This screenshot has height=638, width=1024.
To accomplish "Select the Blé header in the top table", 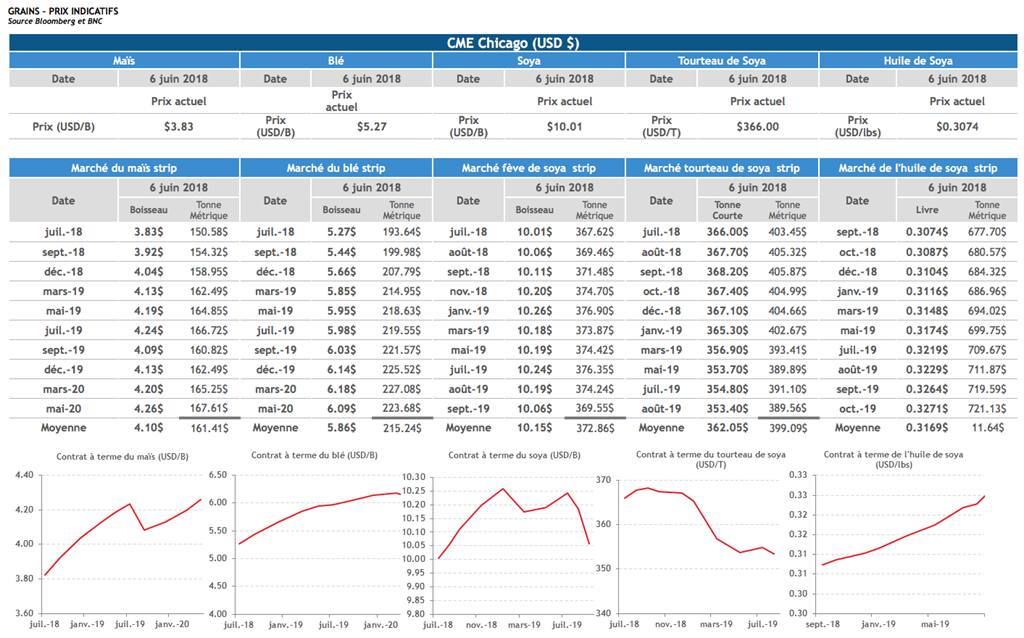I will 336,61.
